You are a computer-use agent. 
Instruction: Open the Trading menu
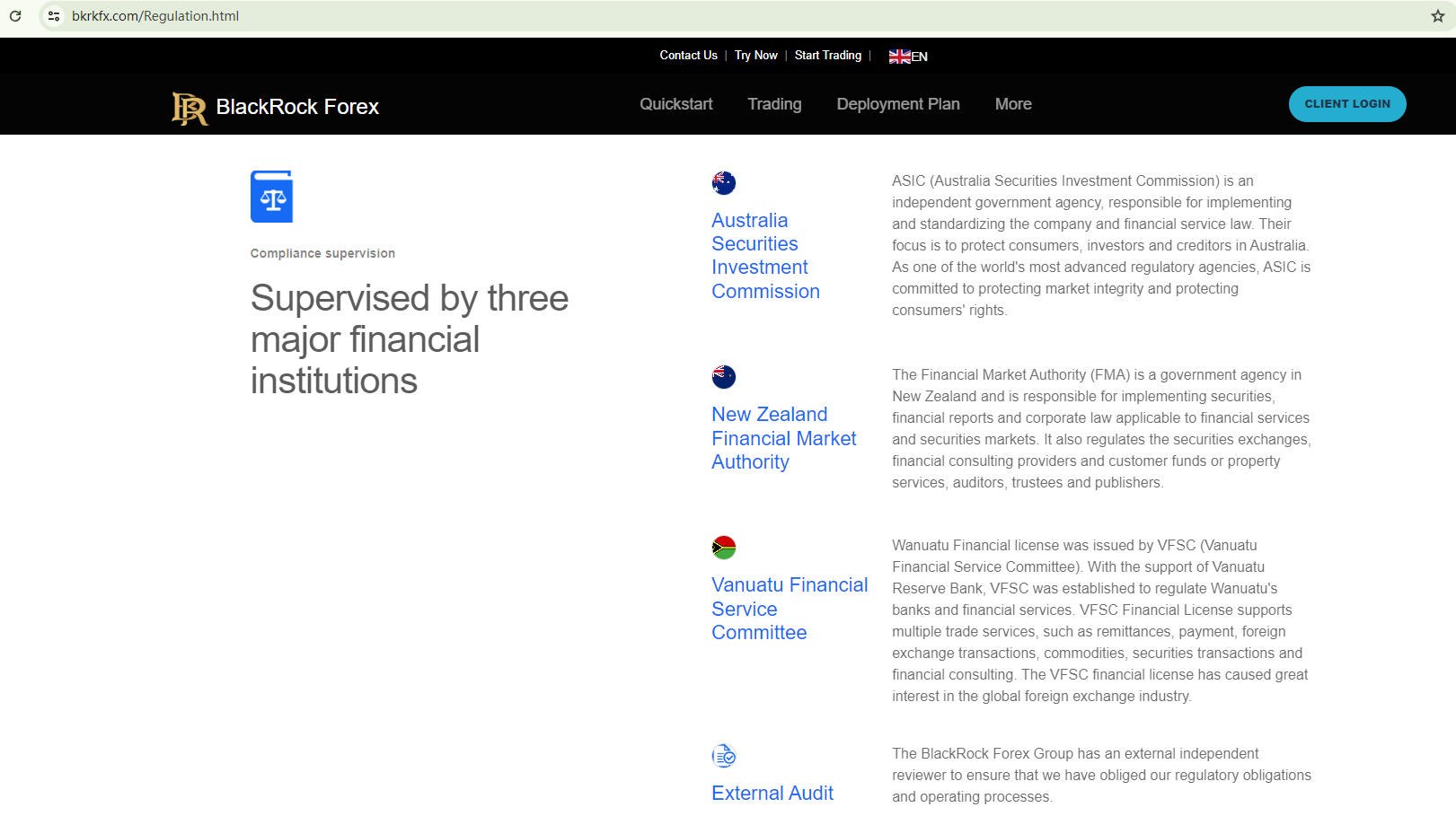[x=774, y=104]
